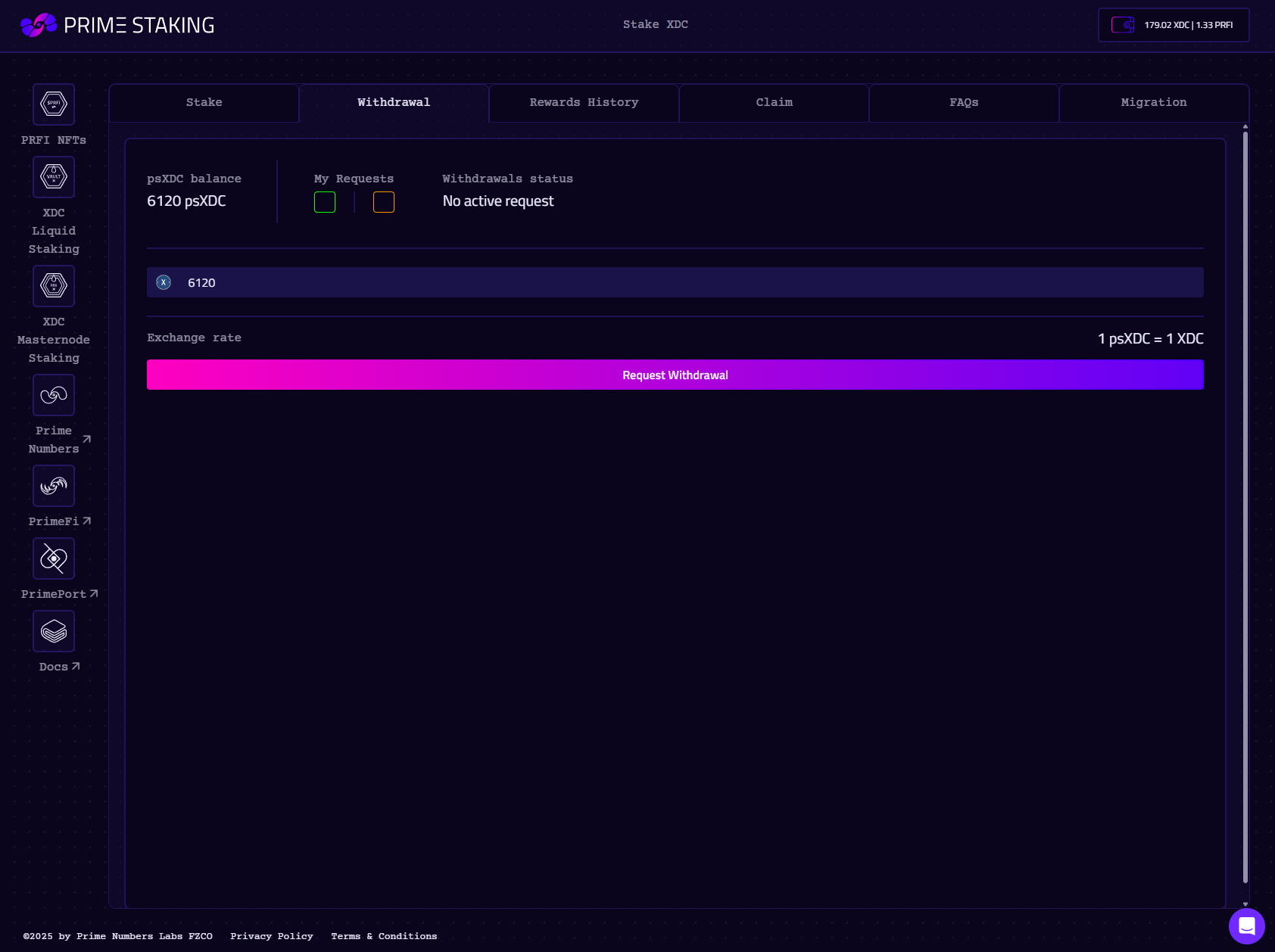This screenshot has width=1275, height=952.
Task: Select the orange My Requests box
Action: coord(384,202)
